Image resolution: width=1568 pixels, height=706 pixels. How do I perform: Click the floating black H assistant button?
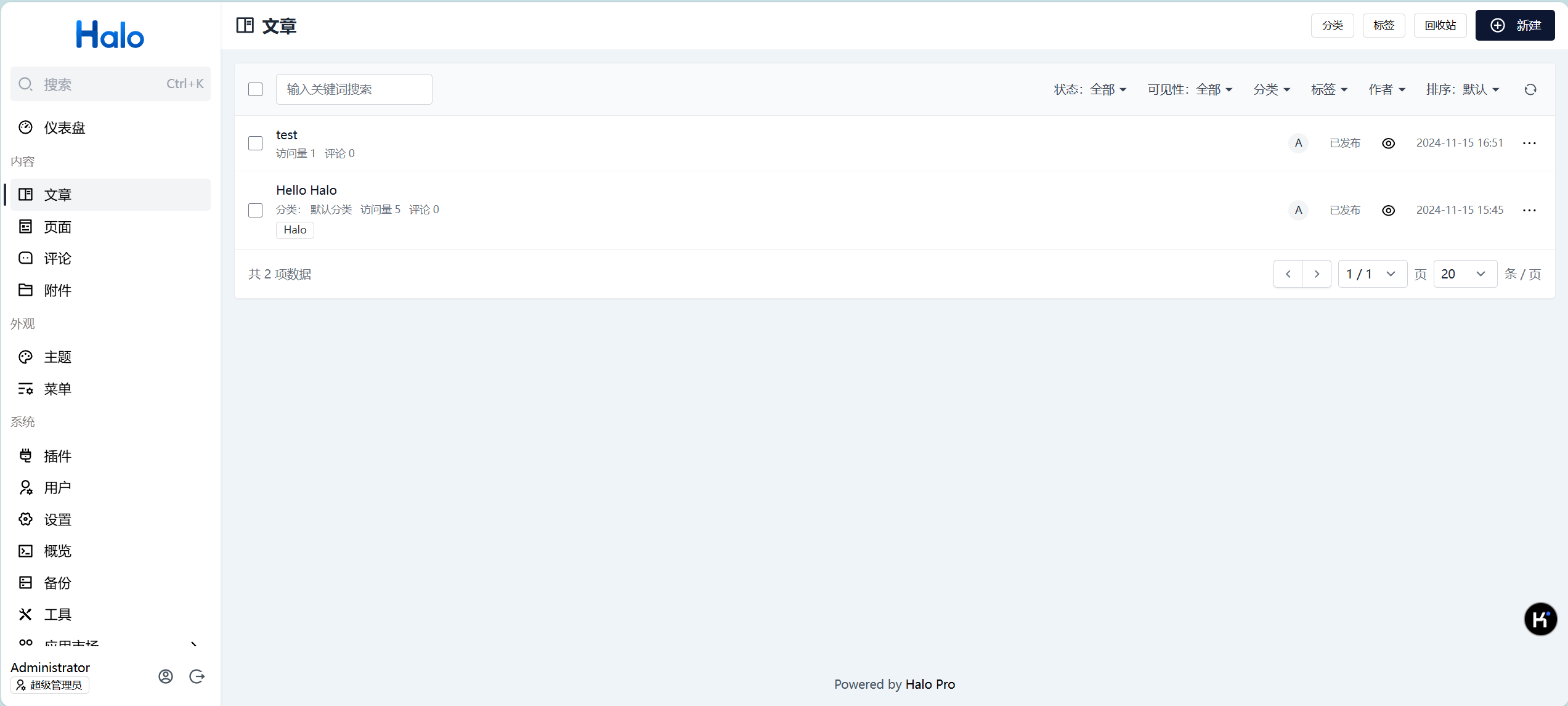[1540, 619]
